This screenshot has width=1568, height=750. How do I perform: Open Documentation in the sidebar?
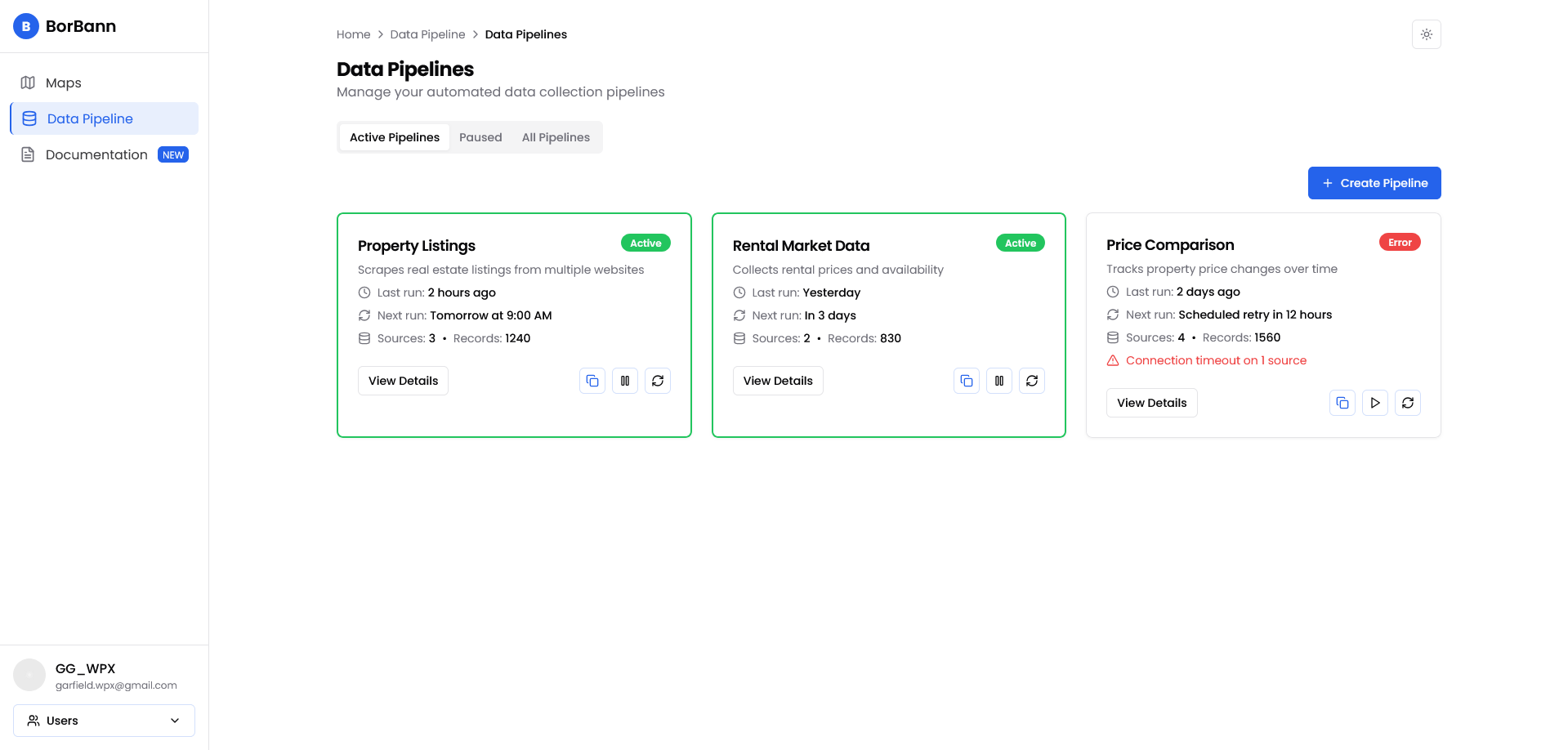(x=96, y=154)
